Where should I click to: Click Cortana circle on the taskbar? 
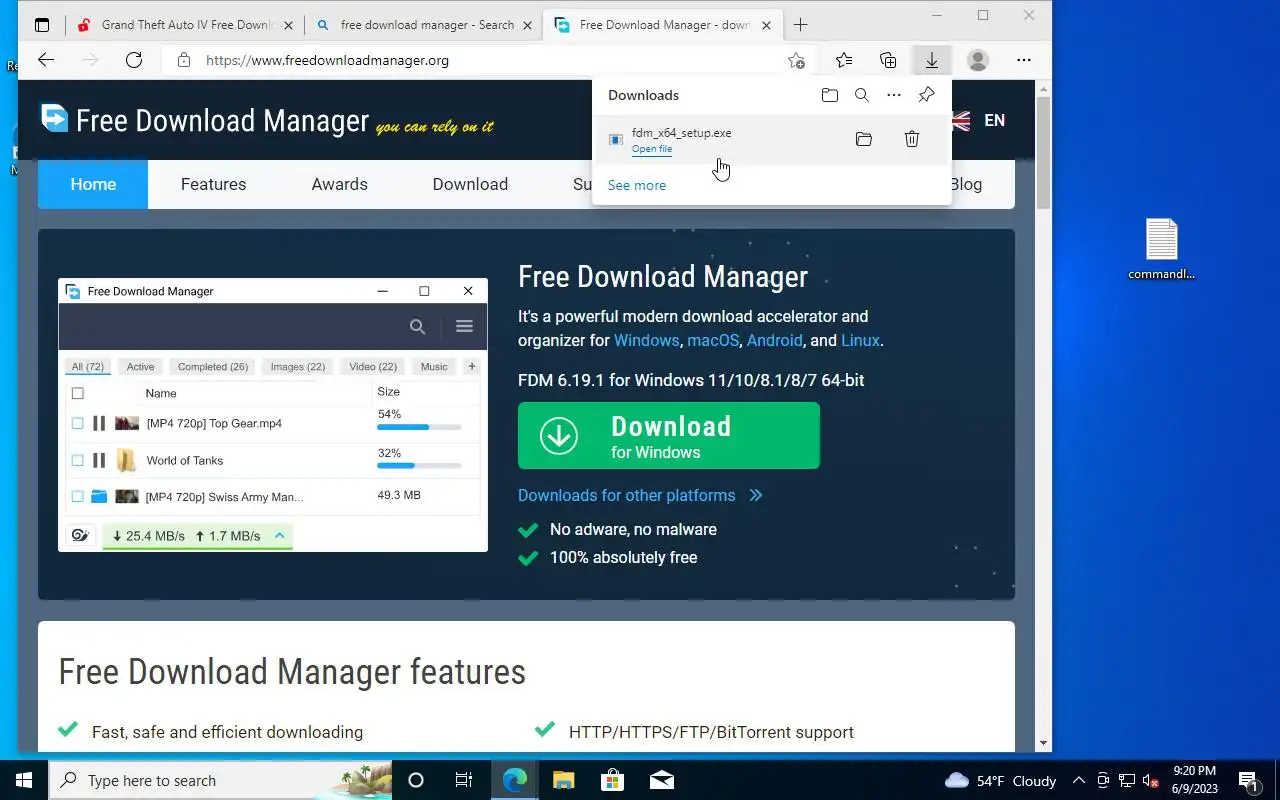click(x=416, y=780)
